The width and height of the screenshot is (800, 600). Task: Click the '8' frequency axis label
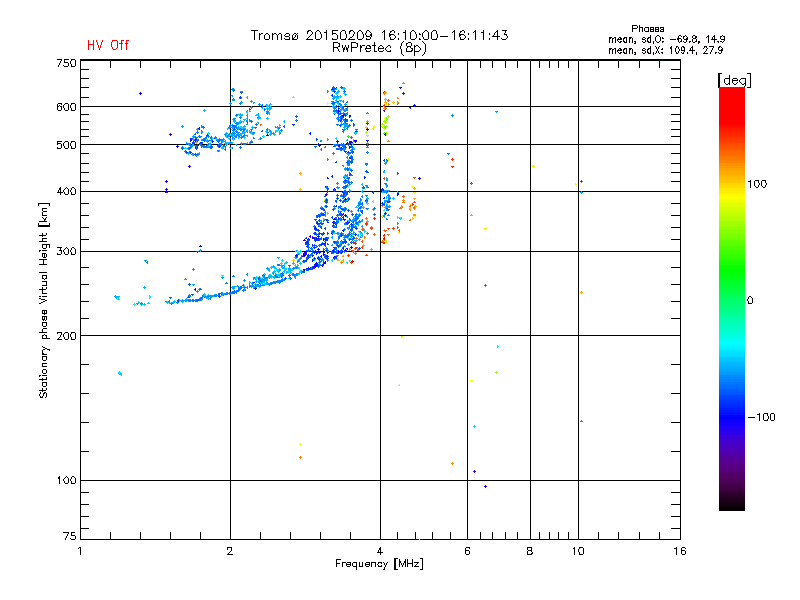tap(530, 552)
